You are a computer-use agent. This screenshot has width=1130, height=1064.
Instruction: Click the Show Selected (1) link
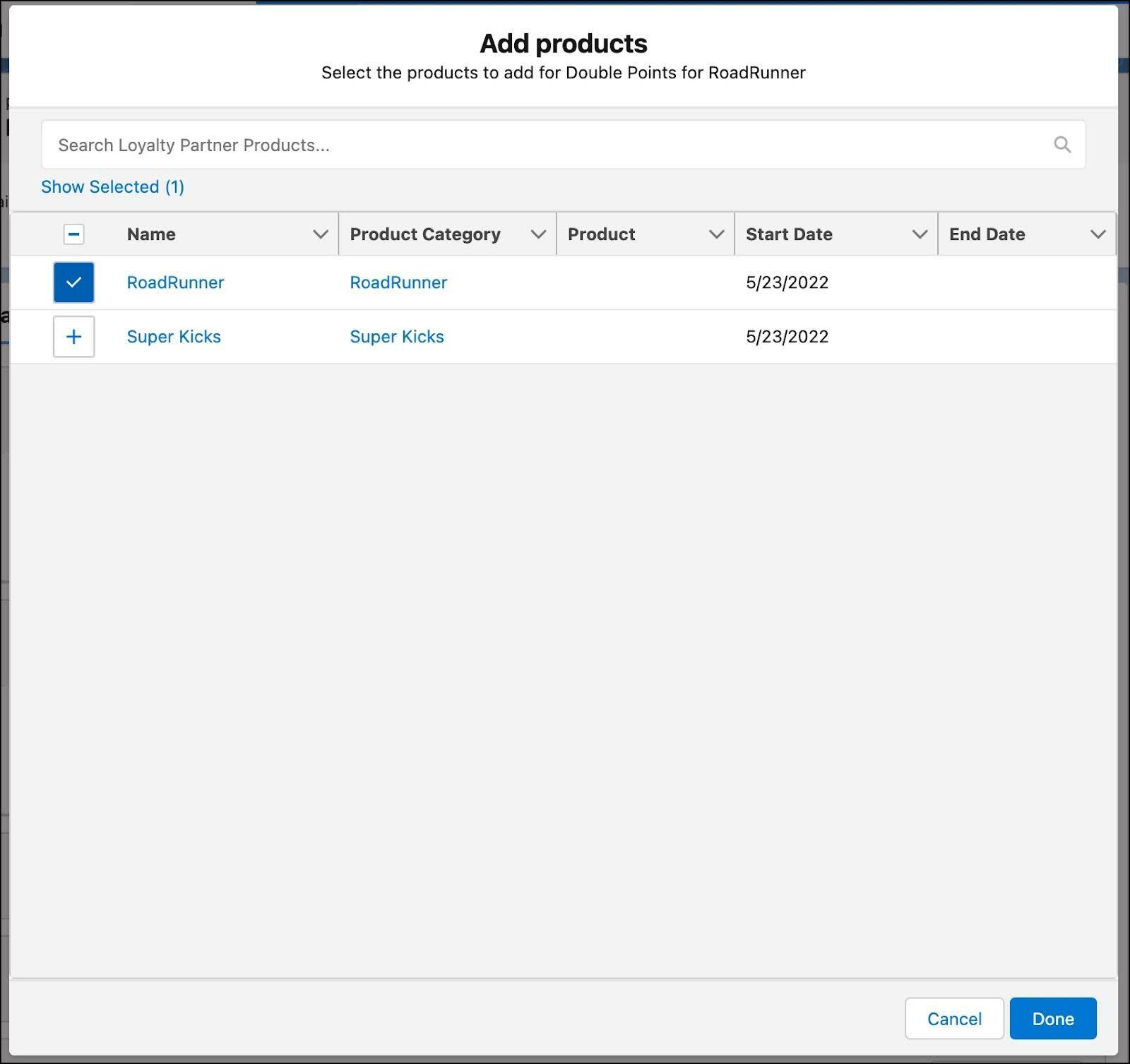(112, 187)
